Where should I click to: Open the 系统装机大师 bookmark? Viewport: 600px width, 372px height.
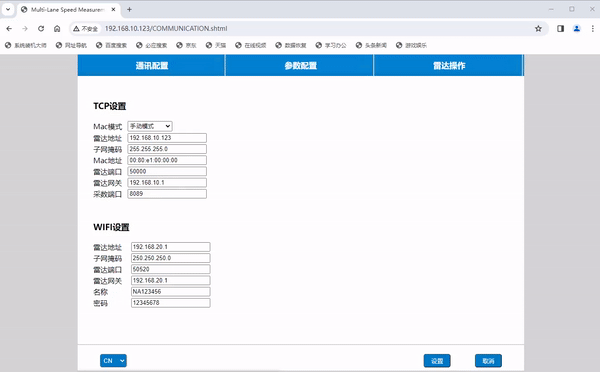tap(26, 45)
